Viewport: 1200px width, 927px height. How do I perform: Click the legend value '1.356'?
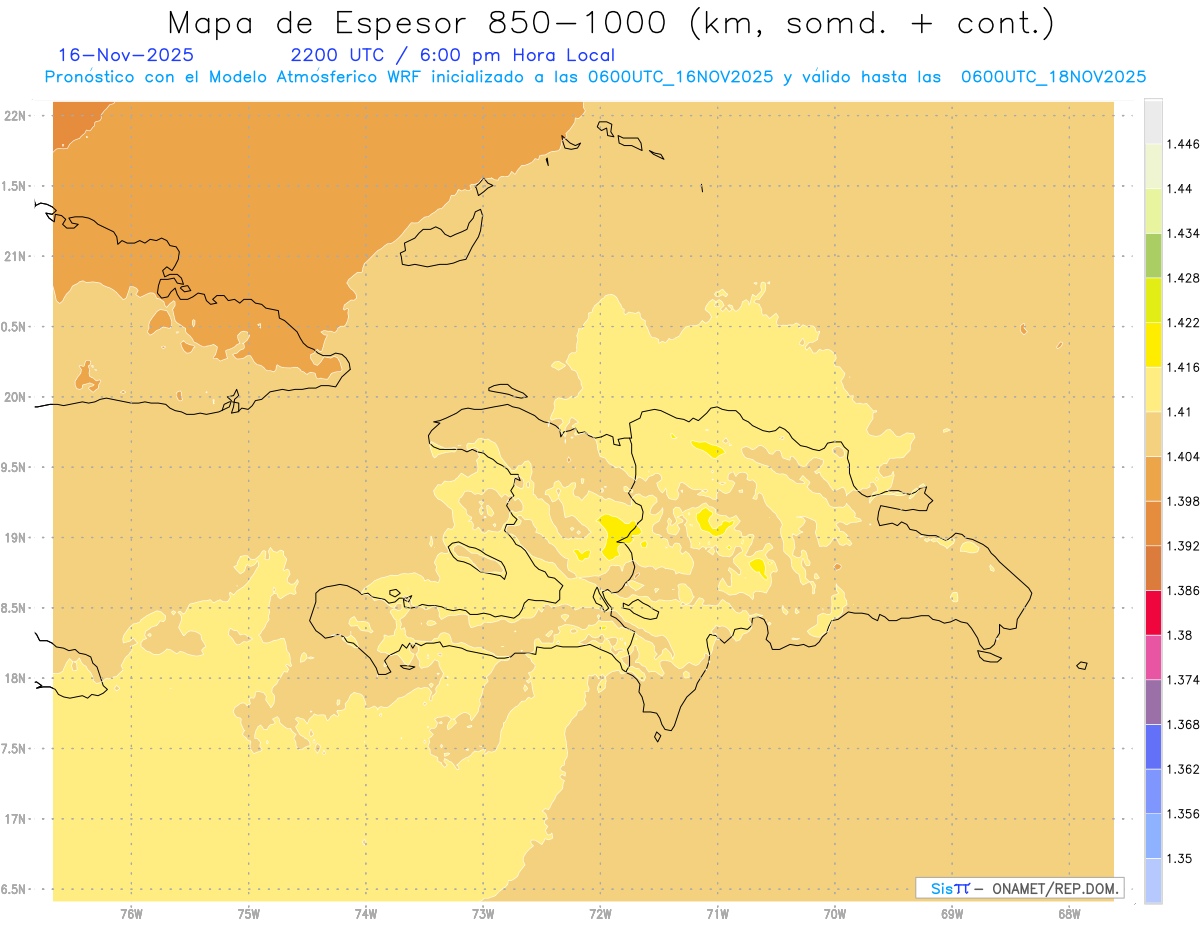[x=1183, y=814]
